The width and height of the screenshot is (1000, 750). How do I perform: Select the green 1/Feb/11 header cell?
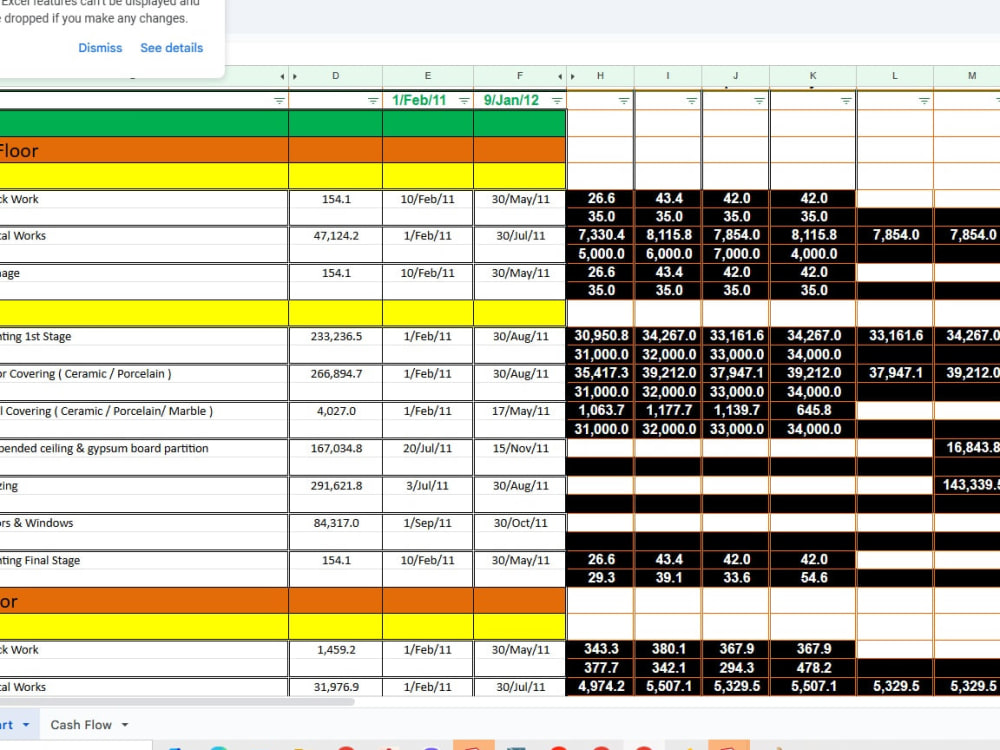(x=428, y=100)
